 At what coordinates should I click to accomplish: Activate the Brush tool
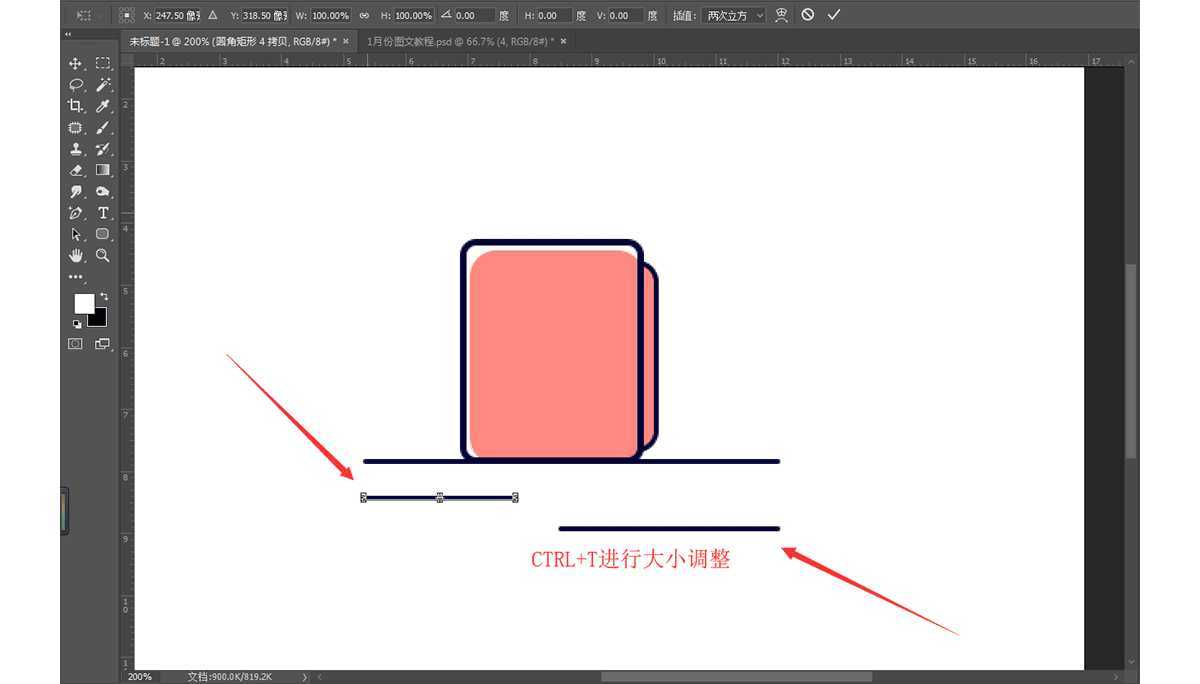tap(102, 128)
